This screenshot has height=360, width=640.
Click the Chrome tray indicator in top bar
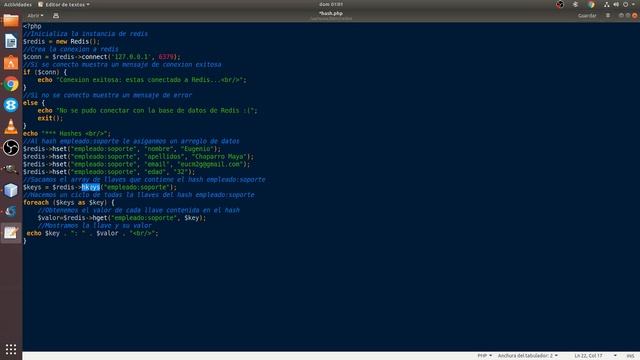(x=591, y=4)
